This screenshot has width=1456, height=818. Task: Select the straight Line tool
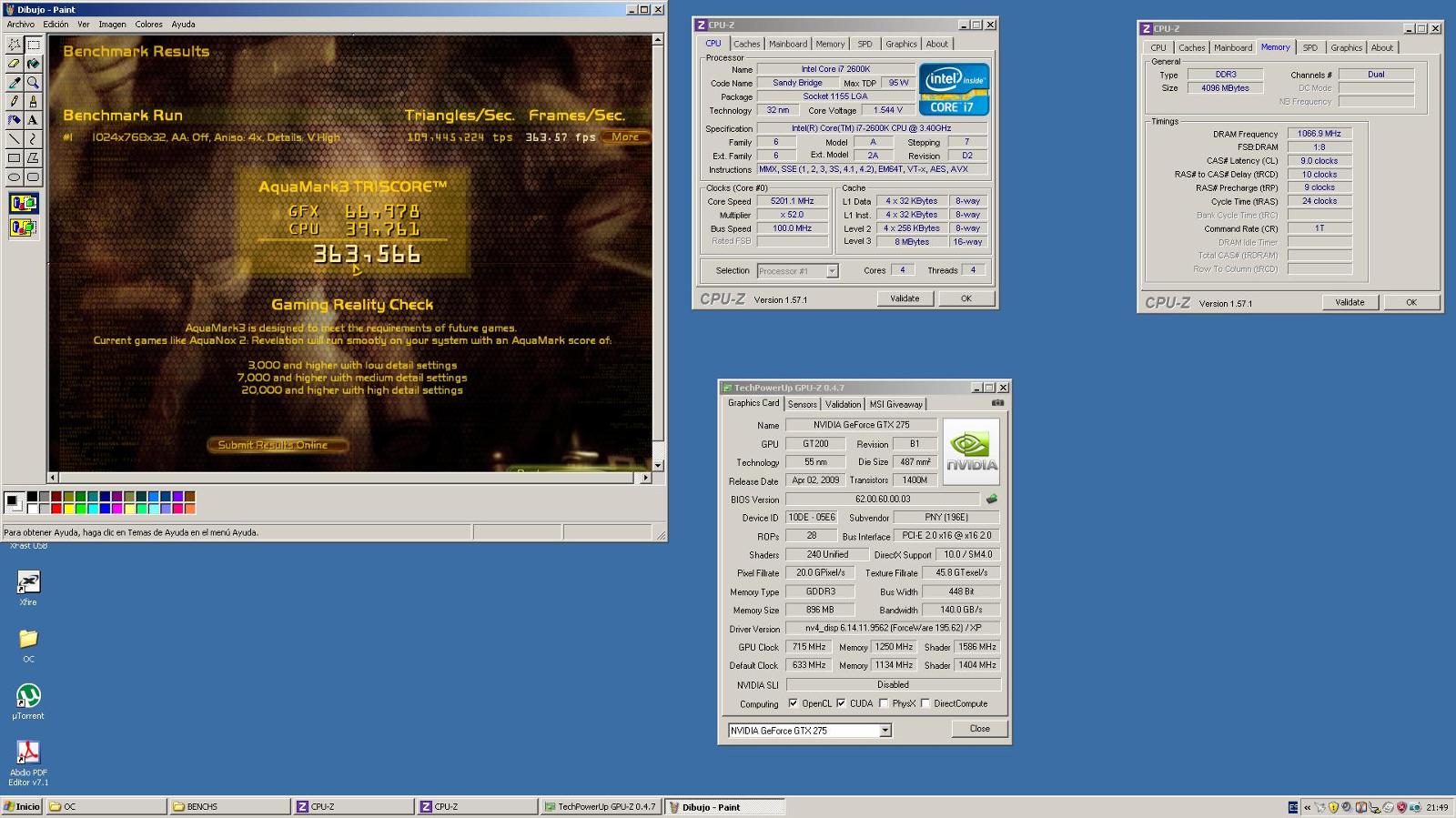point(14,139)
